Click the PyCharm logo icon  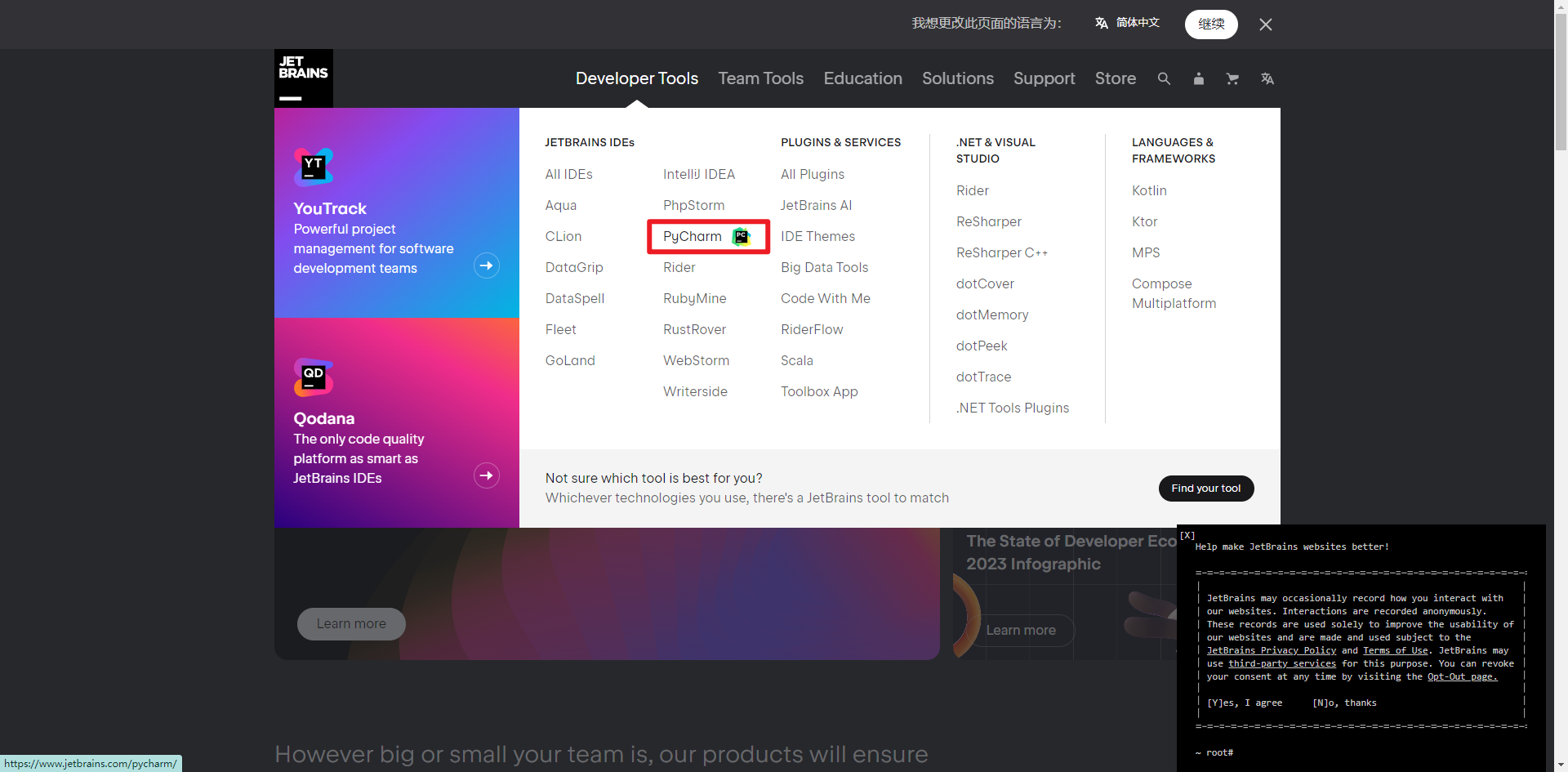pyautogui.click(x=741, y=236)
